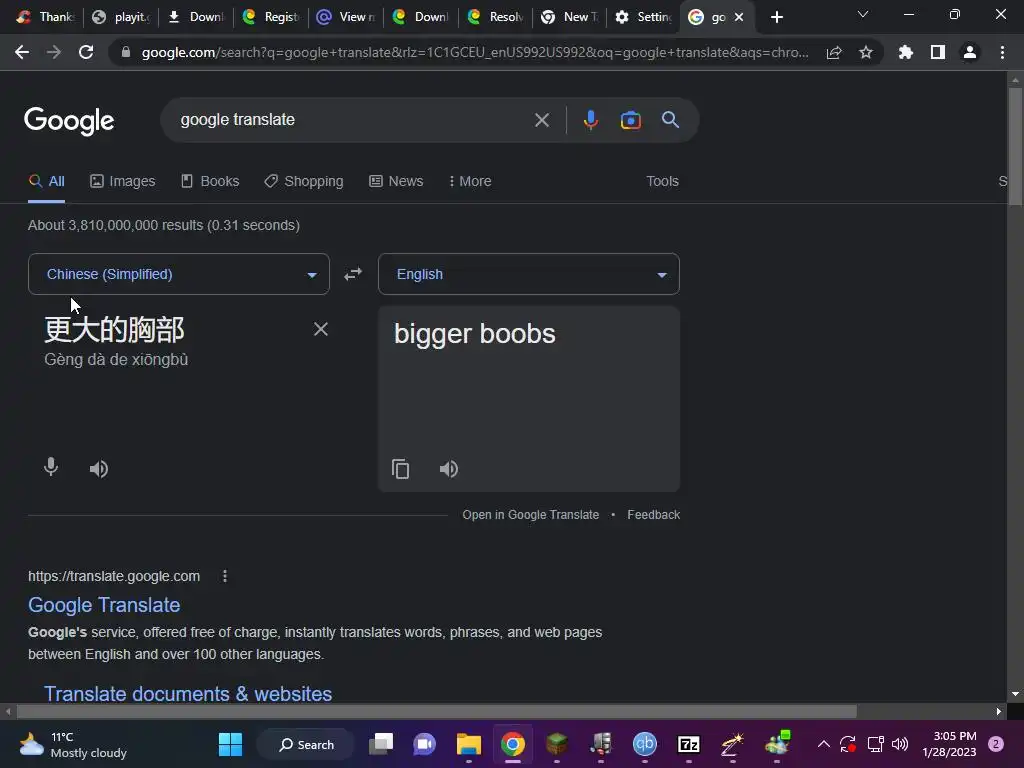The width and height of the screenshot is (1024, 768).
Task: Show hidden system tray icons
Action: coord(824,744)
